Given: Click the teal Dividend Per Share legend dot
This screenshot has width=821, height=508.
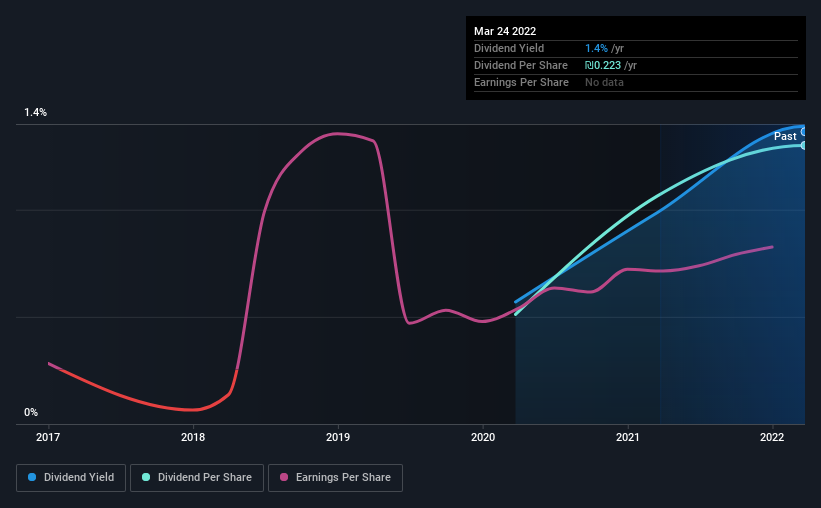Looking at the screenshot, I should click(146, 477).
